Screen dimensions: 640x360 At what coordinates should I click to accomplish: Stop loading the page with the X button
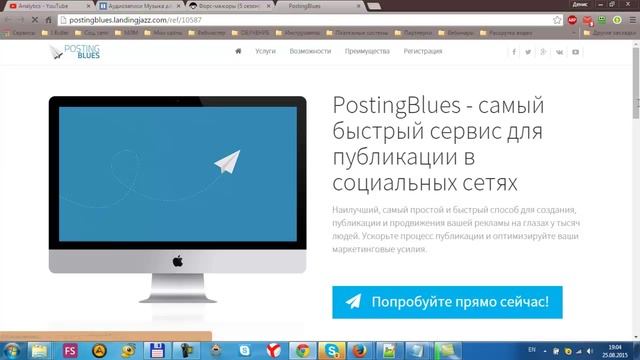(x=35, y=20)
